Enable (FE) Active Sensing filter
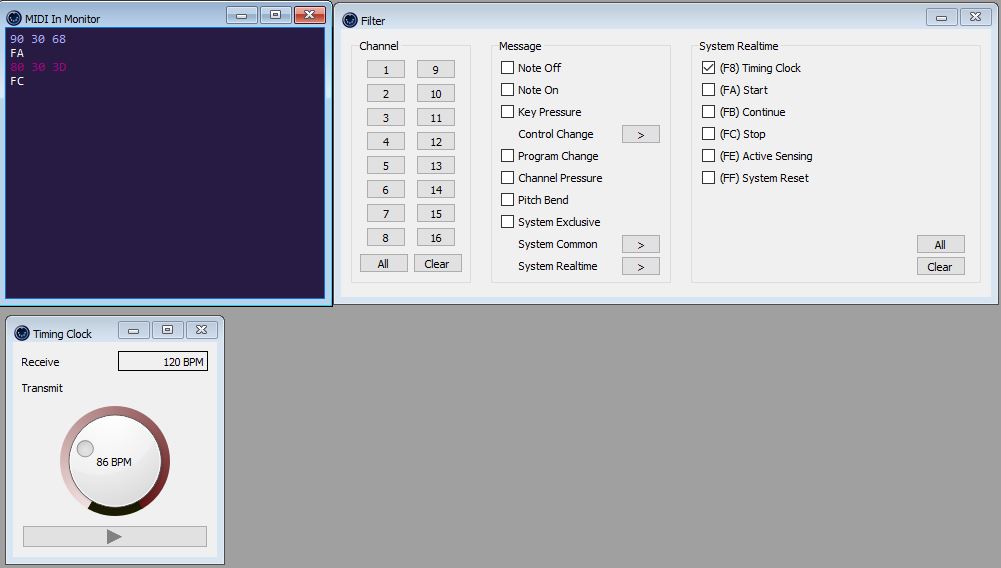Image resolution: width=1001 pixels, height=568 pixels. pyautogui.click(x=708, y=156)
